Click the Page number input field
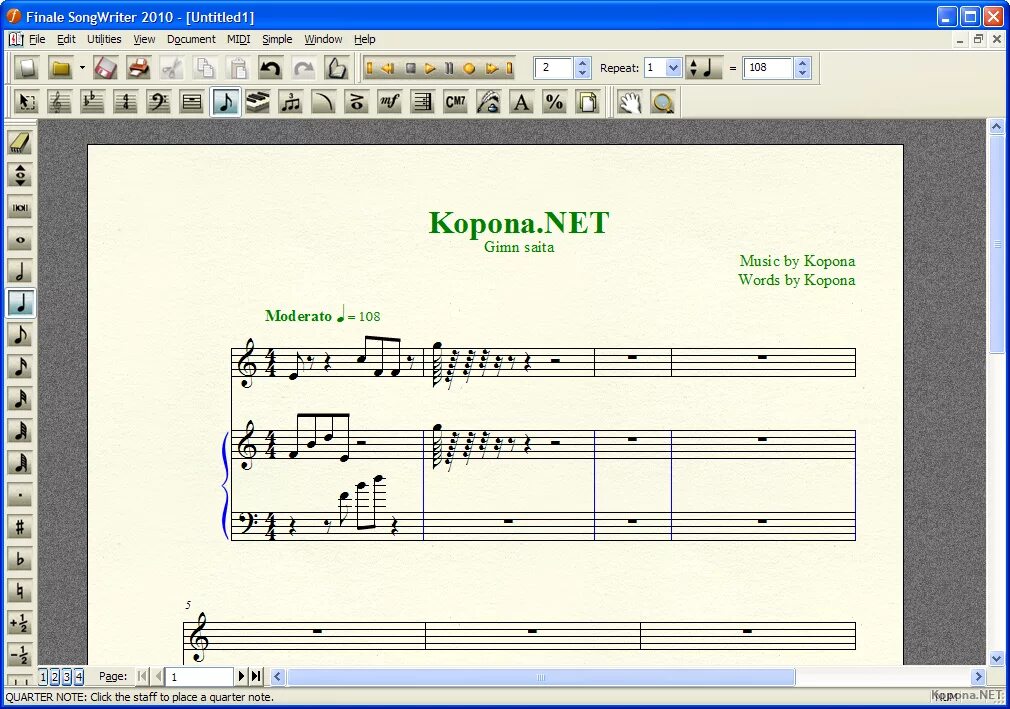The width and height of the screenshot is (1010, 709). 199,677
